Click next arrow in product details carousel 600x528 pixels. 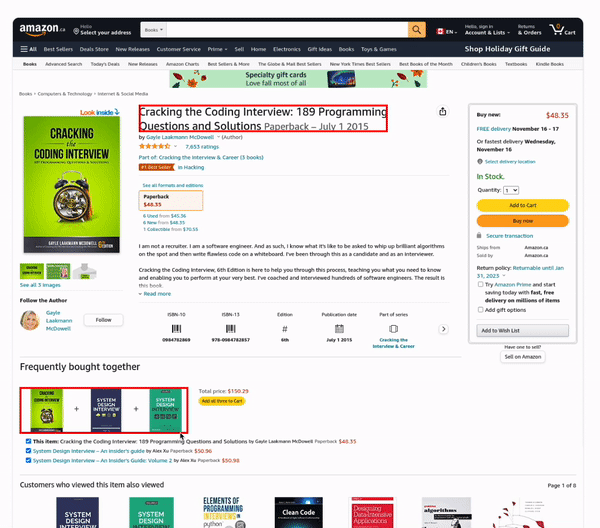443,329
